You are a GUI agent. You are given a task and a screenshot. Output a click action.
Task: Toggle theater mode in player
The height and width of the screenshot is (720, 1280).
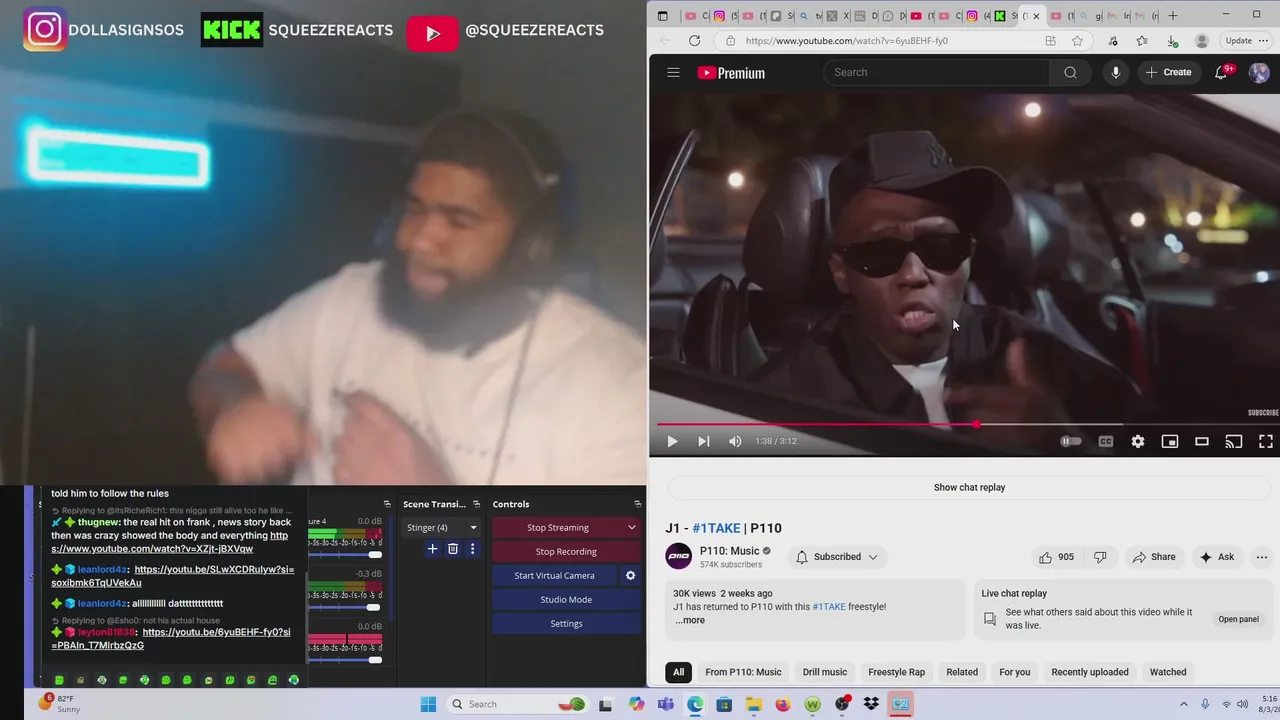tap(1202, 441)
